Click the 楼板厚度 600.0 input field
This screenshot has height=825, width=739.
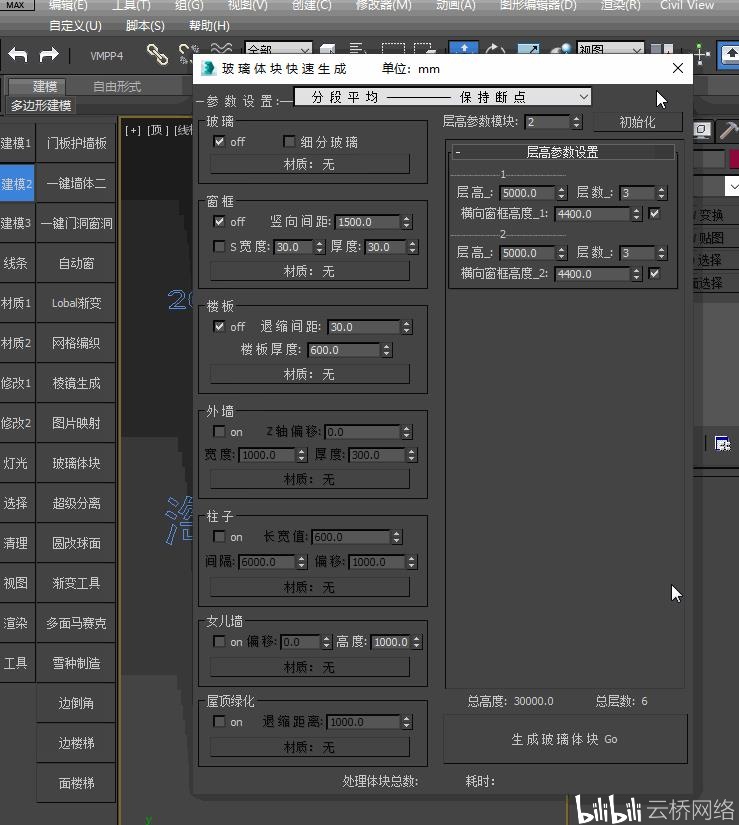tap(343, 350)
